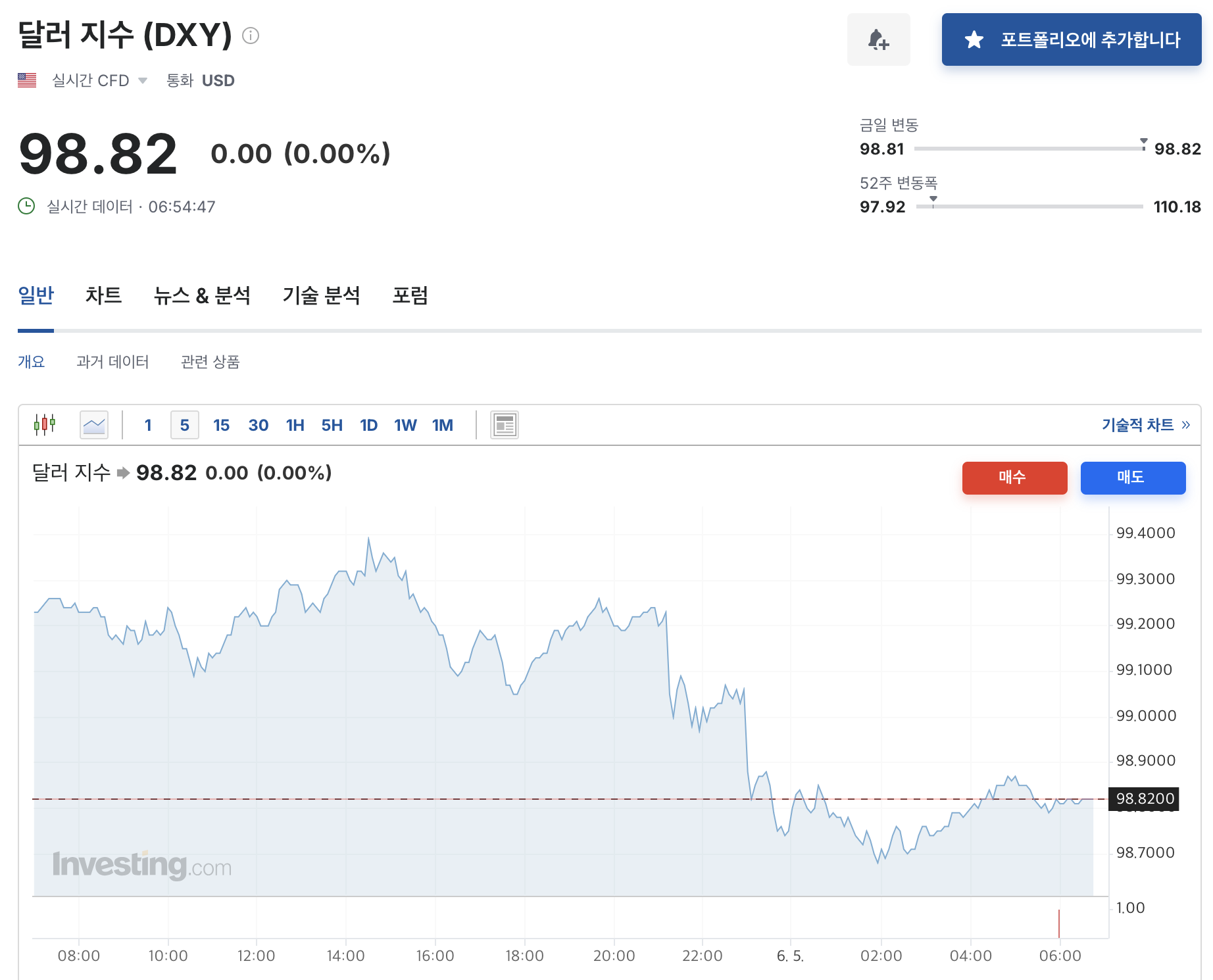Switch to area chart type
The width and height of the screenshot is (1213, 980).
tap(94, 425)
